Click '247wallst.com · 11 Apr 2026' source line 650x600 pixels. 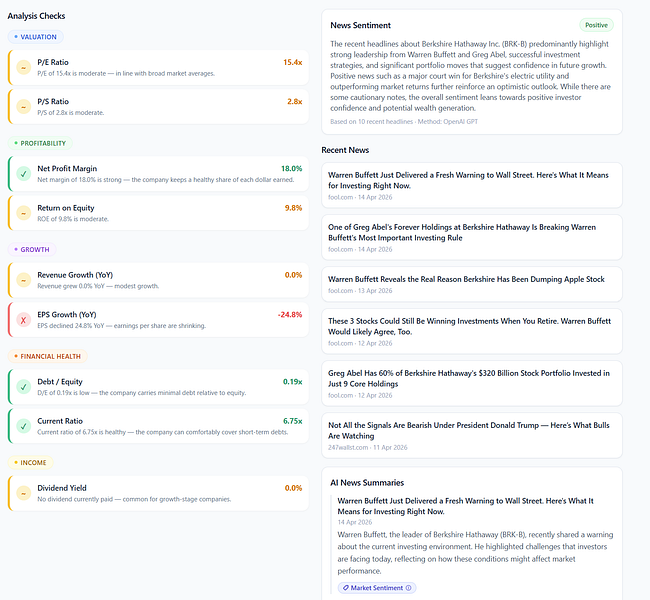(x=368, y=447)
